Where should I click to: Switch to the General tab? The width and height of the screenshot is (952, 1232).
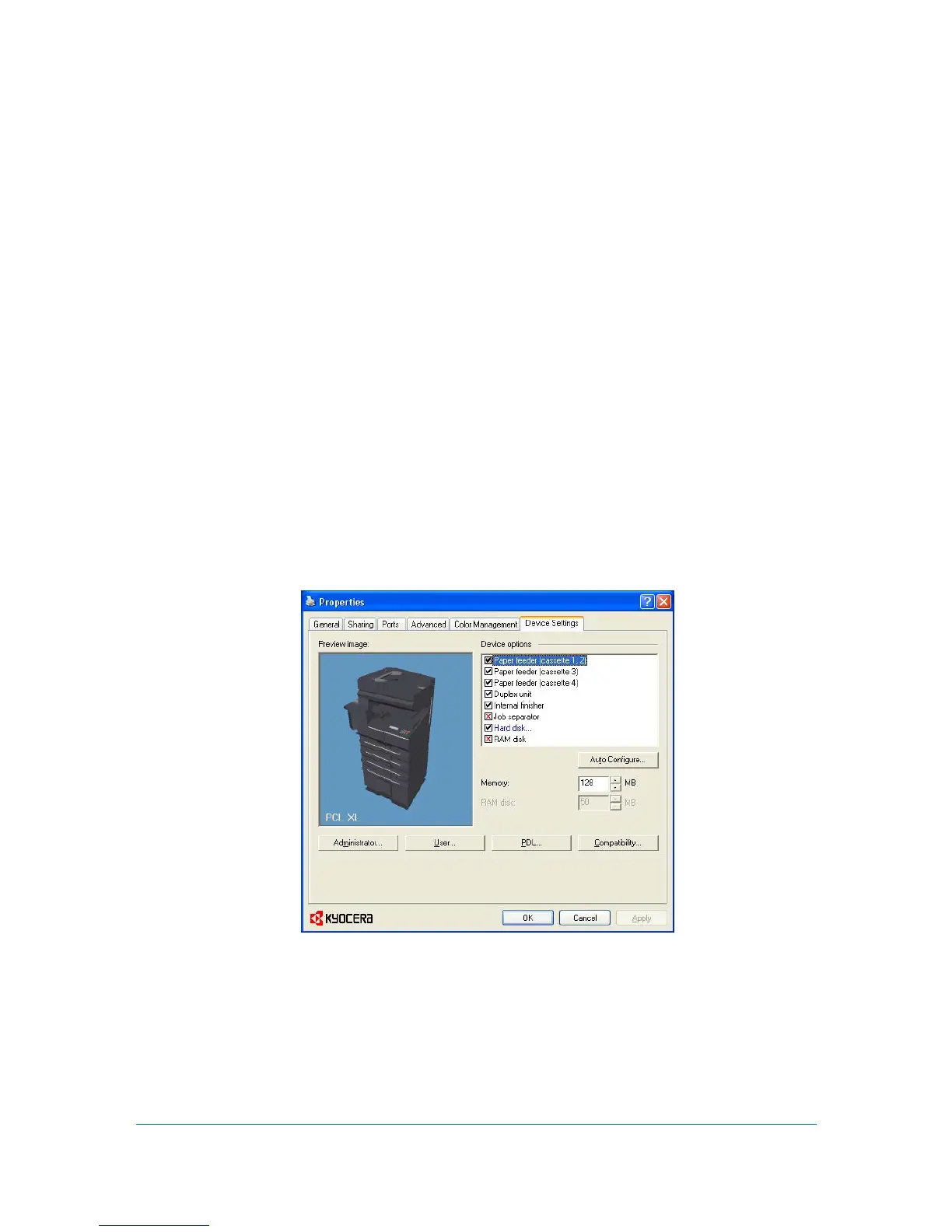326,625
